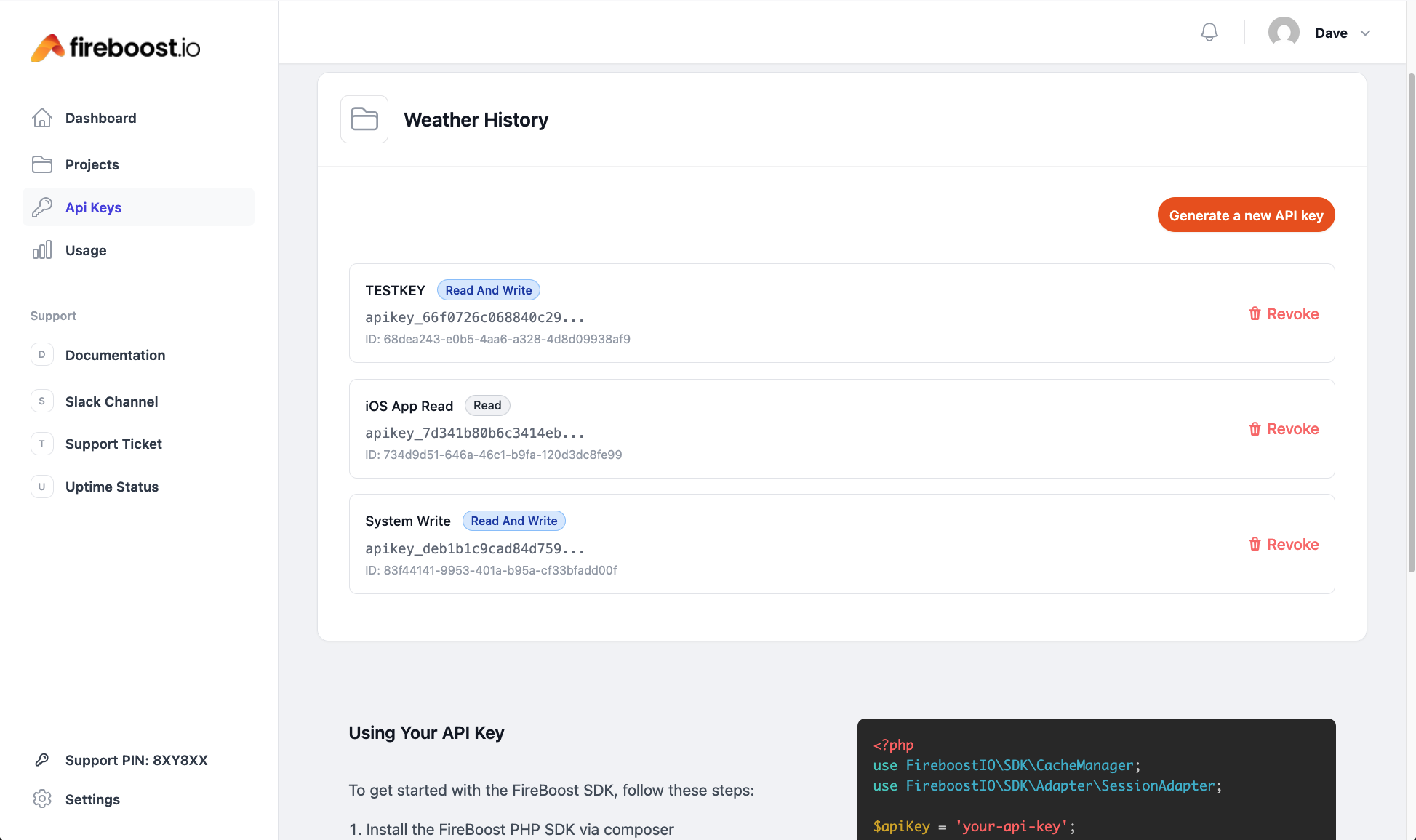Open Documentation in Support section
Image resolution: width=1416 pixels, height=840 pixels.
(115, 355)
